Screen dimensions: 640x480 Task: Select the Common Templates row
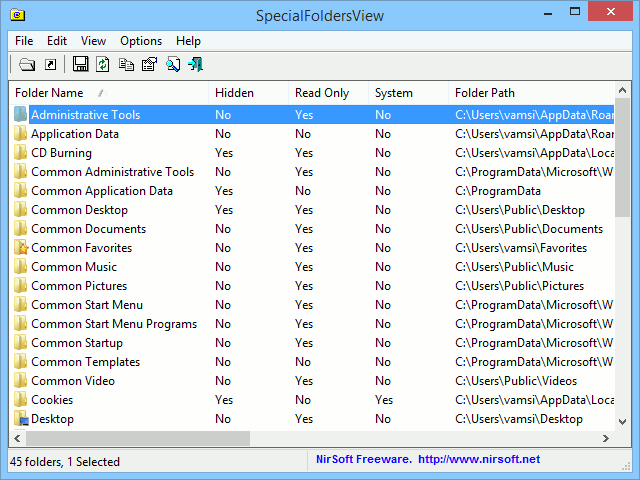(312, 362)
